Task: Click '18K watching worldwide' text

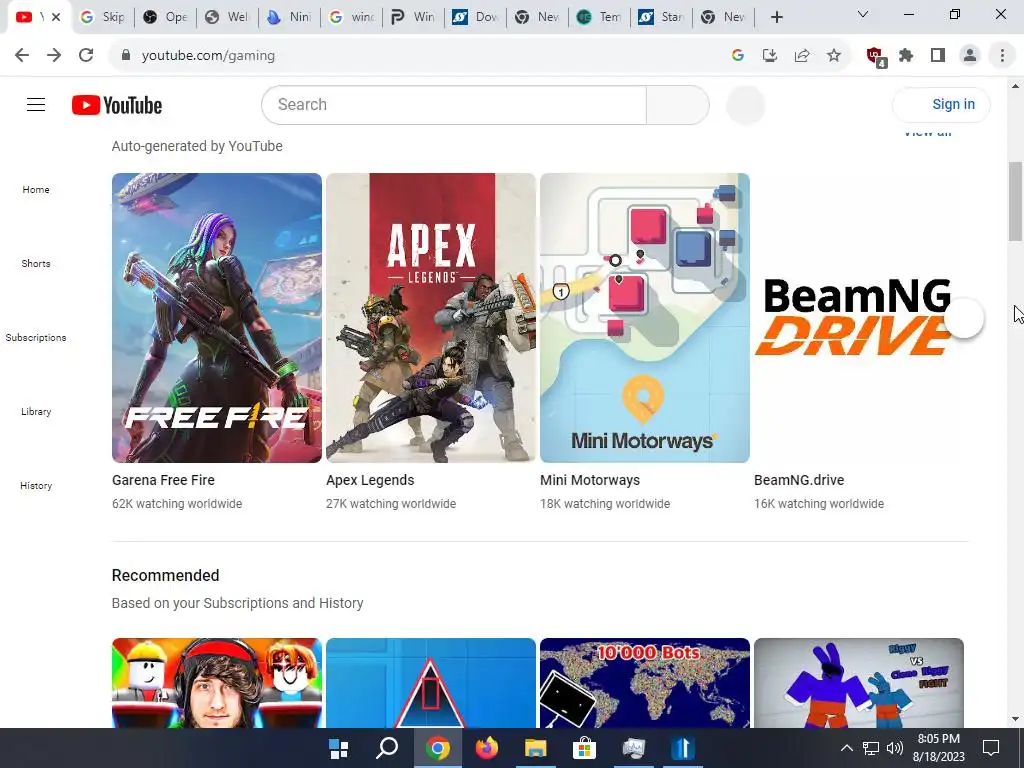Action: click(605, 504)
